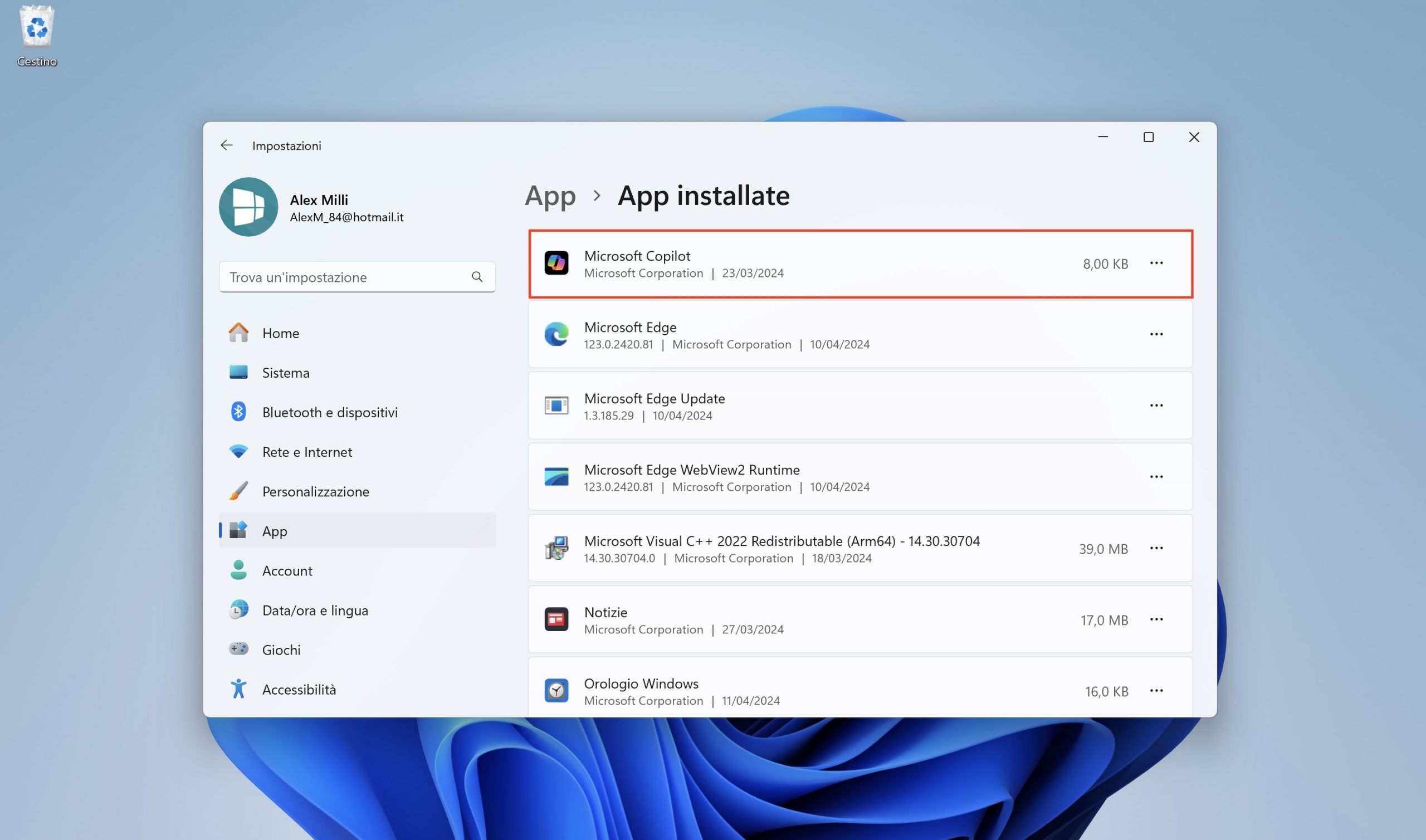The image size is (1426, 840).
Task: Open Data/ora e lingua label
Action: [x=315, y=611]
